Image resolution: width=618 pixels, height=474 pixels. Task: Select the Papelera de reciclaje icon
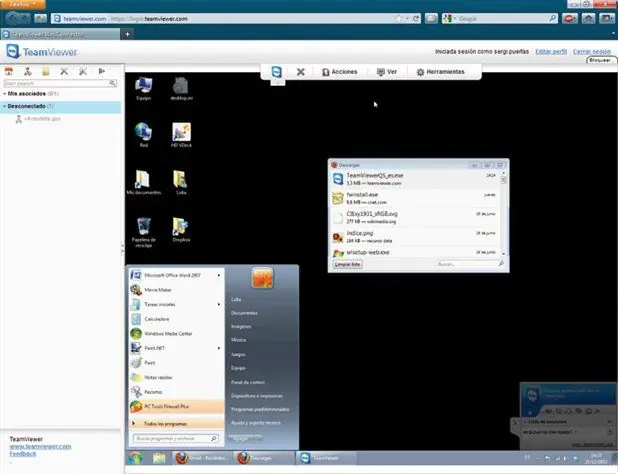pos(143,232)
